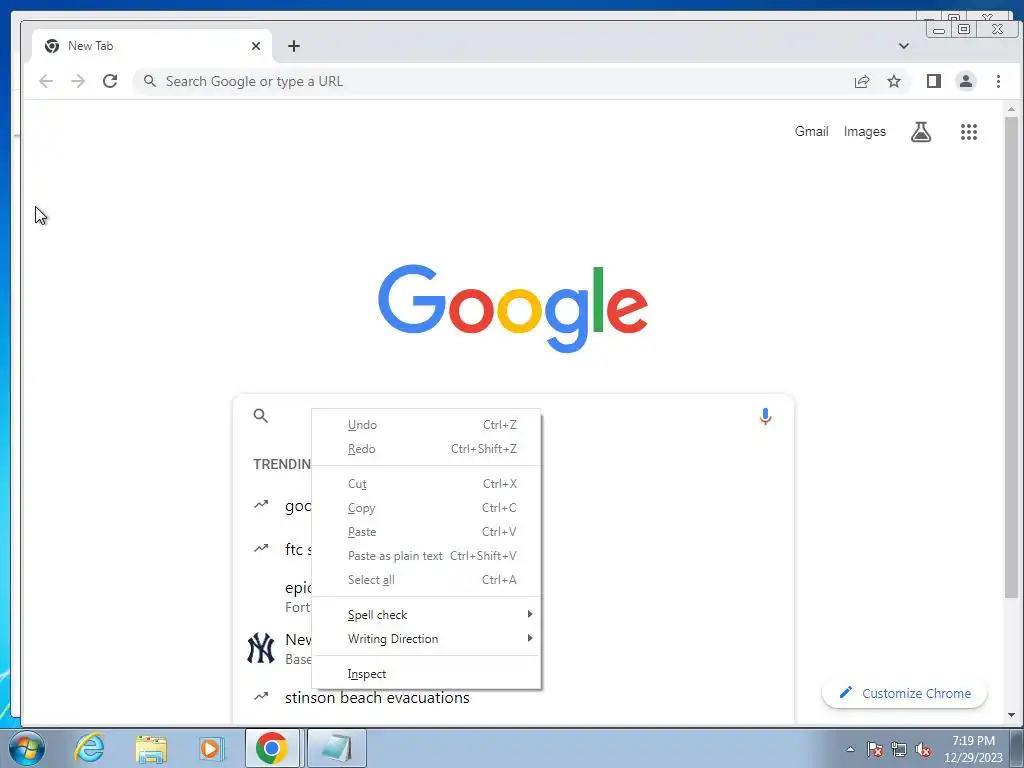Open a new tab with plus button
The height and width of the screenshot is (768, 1024).
tap(294, 46)
